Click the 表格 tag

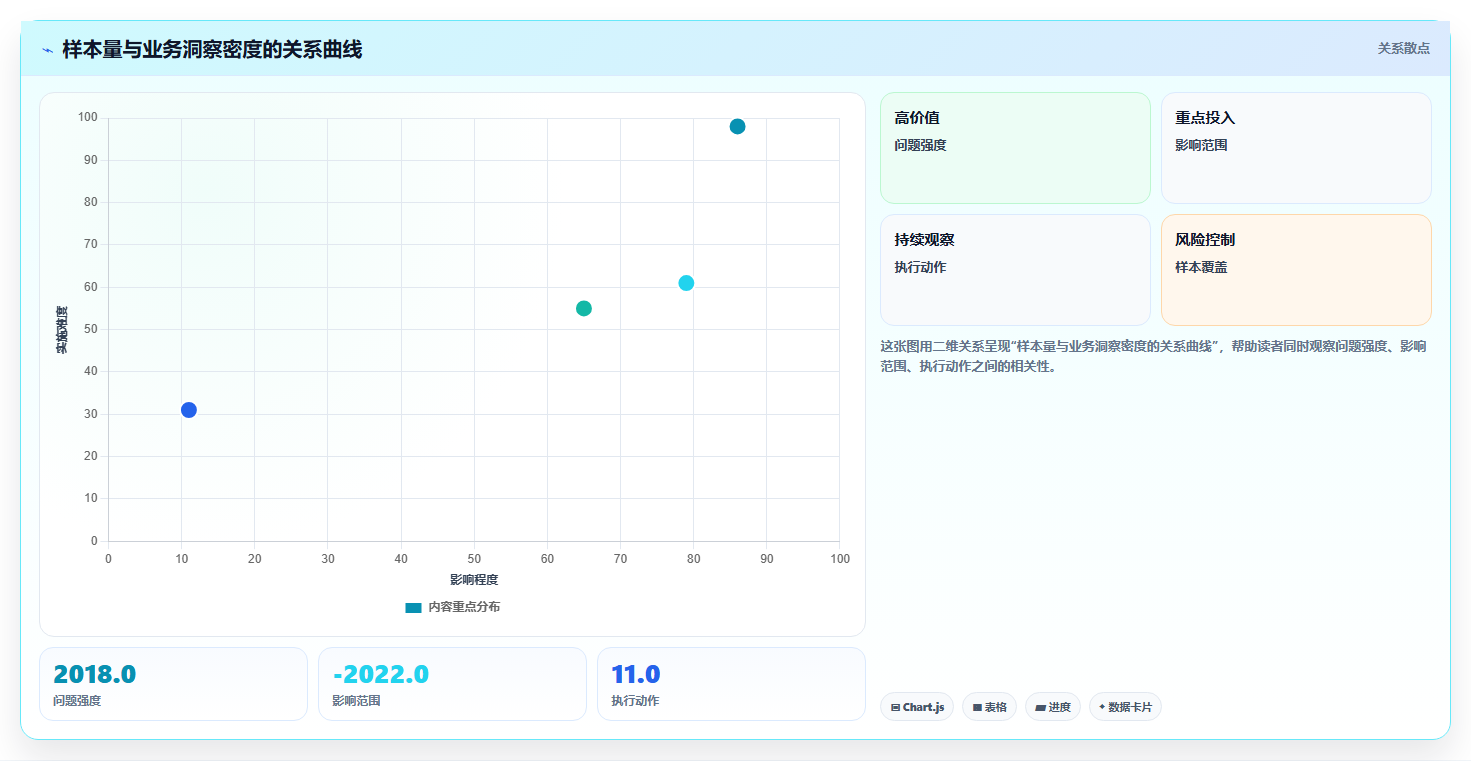pyautogui.click(x=989, y=707)
